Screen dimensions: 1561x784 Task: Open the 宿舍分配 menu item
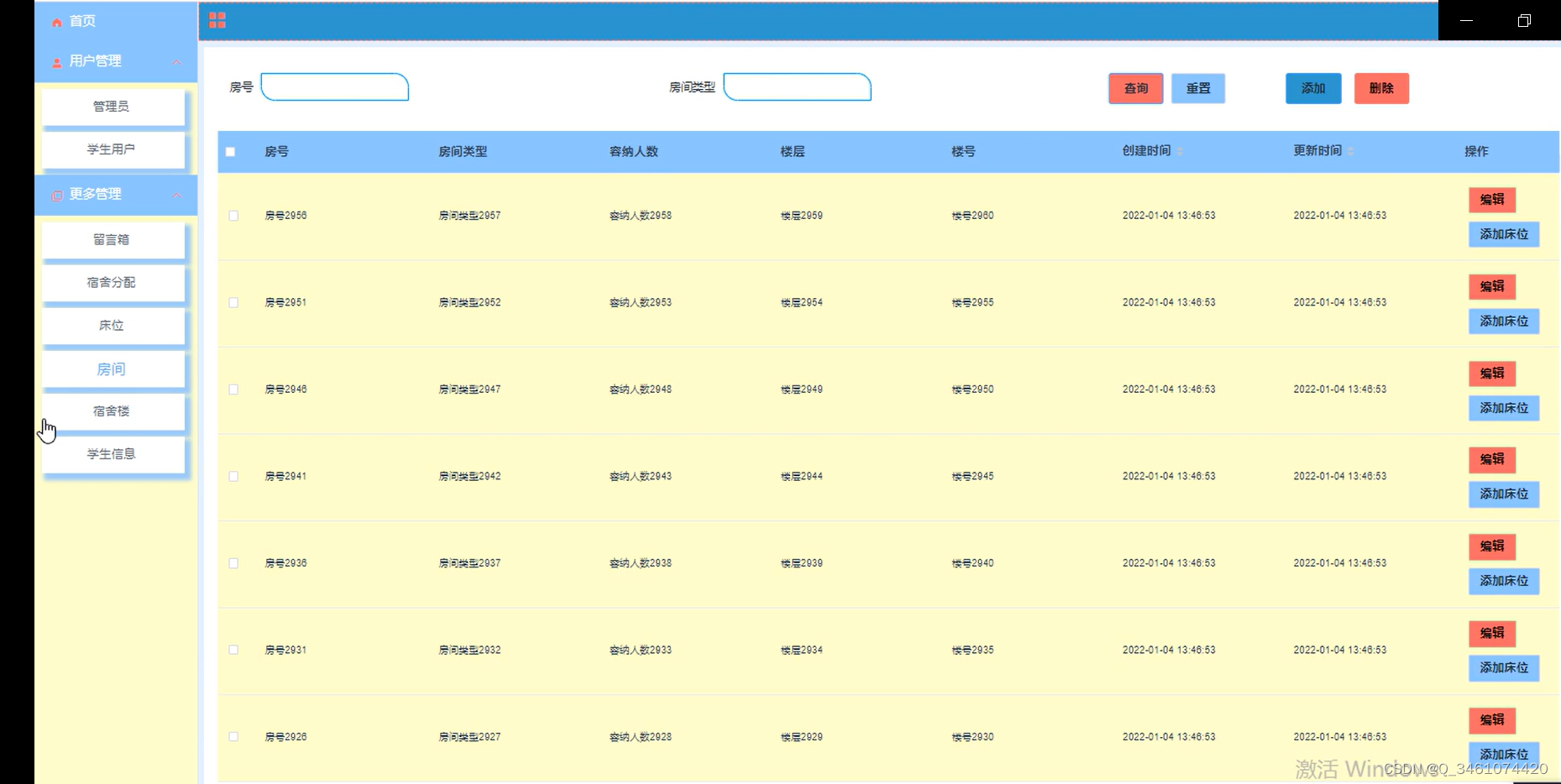pos(113,282)
